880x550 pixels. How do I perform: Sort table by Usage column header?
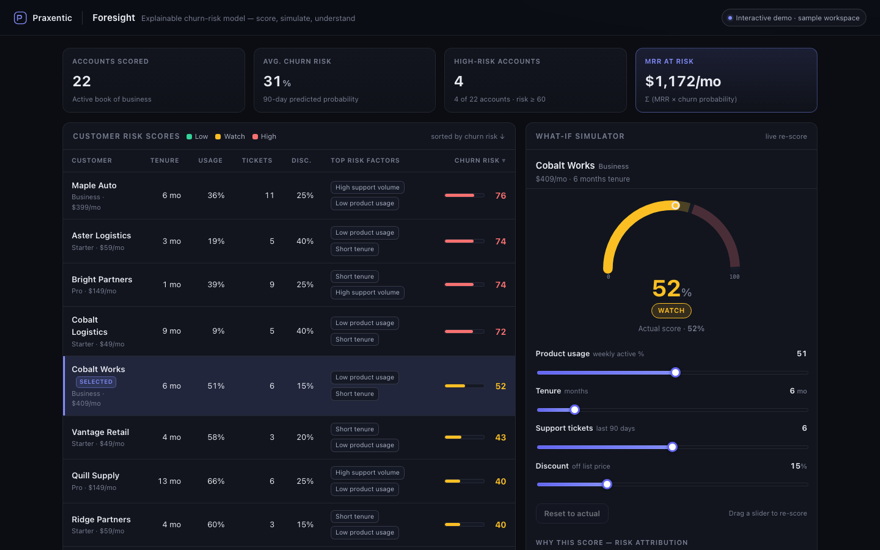click(210, 161)
